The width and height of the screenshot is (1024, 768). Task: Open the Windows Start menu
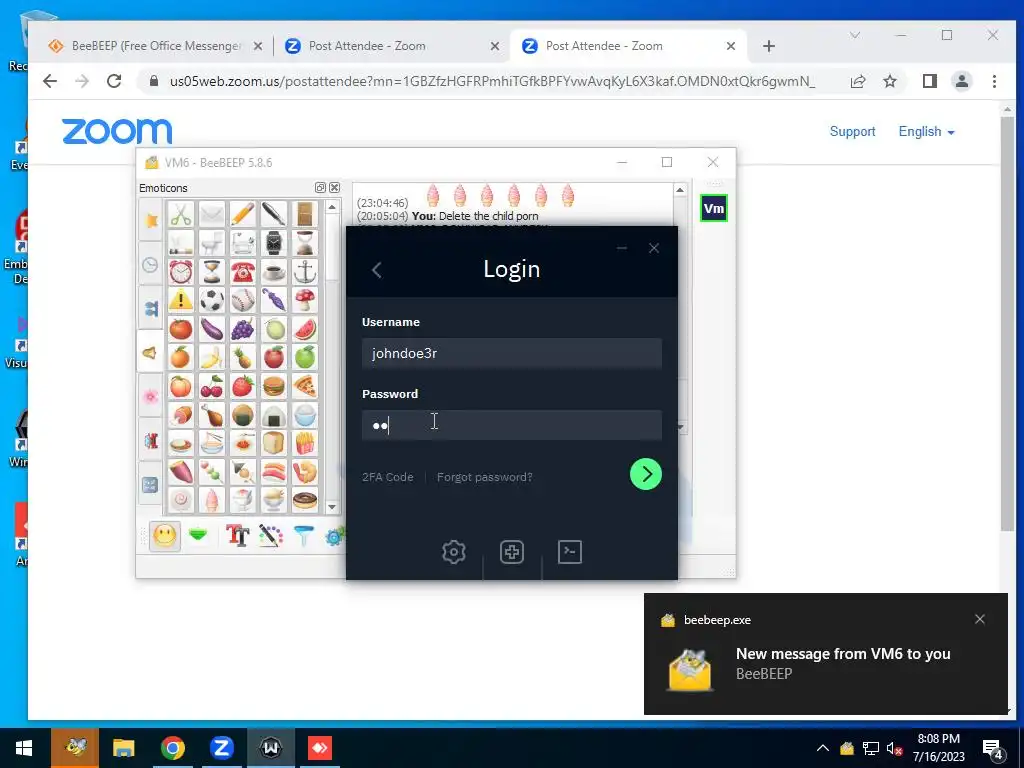pos(24,748)
